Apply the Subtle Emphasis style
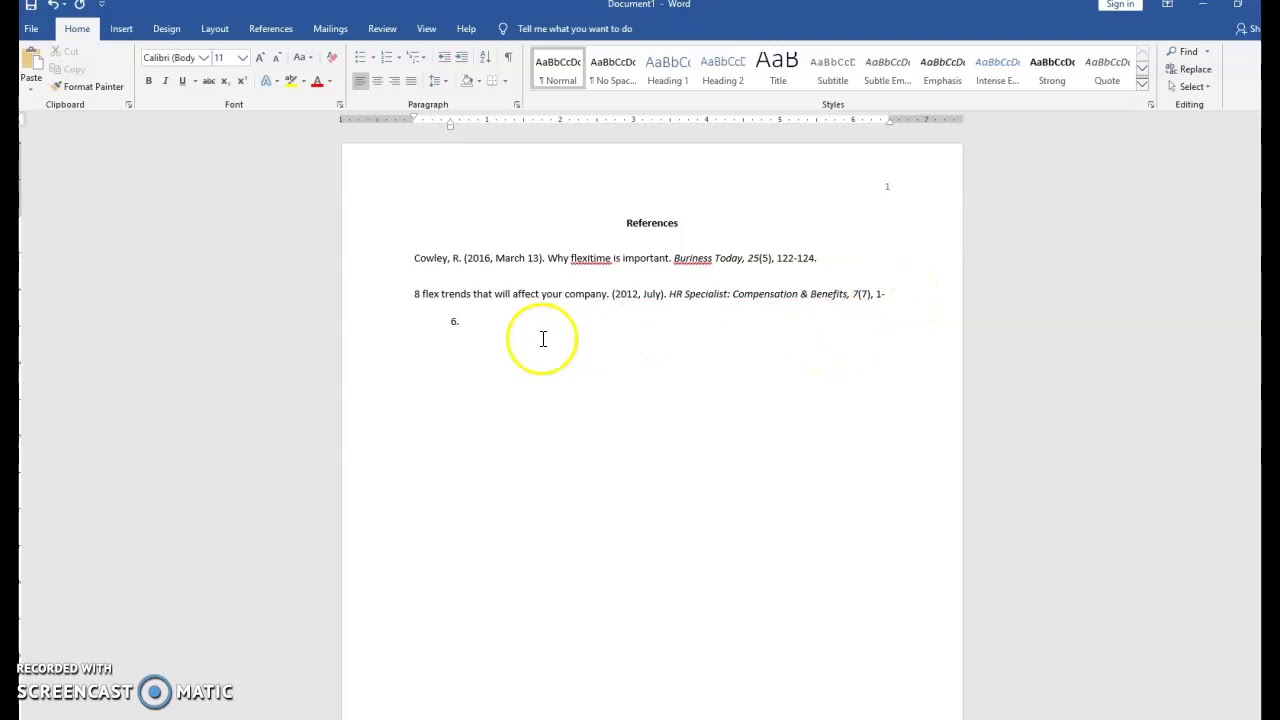 [888, 69]
